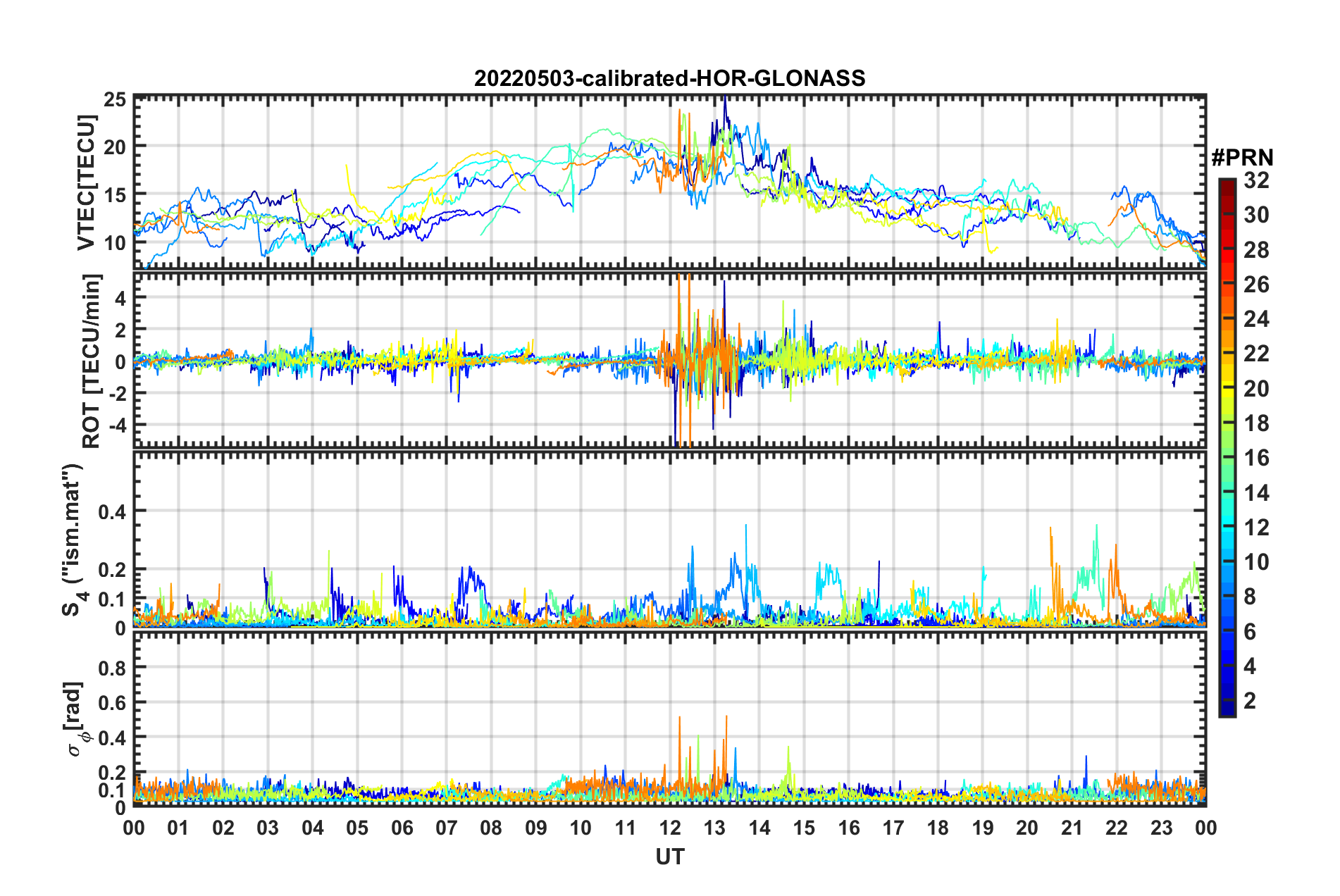Click the VTEC y-axis tick label 25

pyautogui.click(x=115, y=100)
